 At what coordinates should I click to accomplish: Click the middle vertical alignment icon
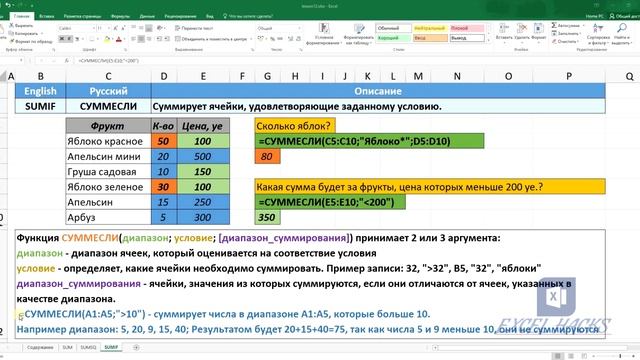click(x=141, y=28)
